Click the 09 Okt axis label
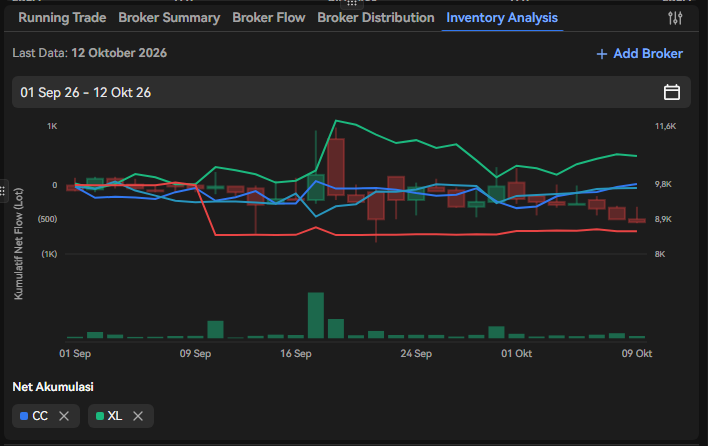 tap(637, 353)
